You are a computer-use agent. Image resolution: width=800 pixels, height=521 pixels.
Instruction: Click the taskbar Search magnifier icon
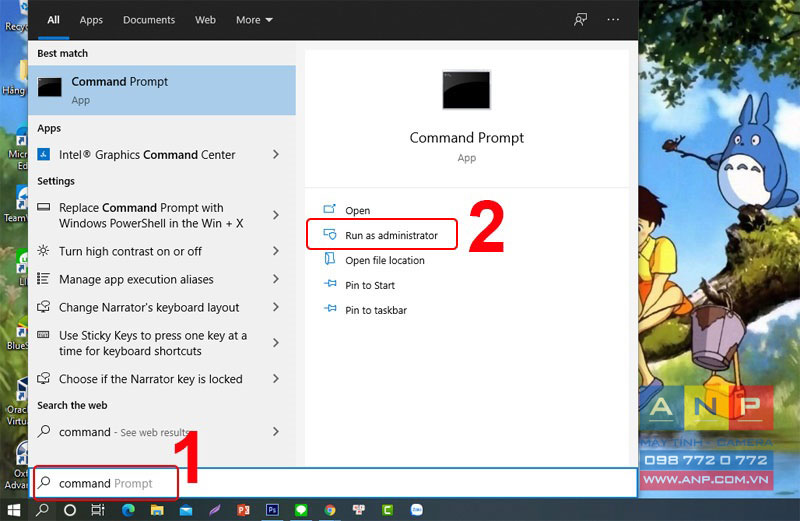click(x=42, y=509)
